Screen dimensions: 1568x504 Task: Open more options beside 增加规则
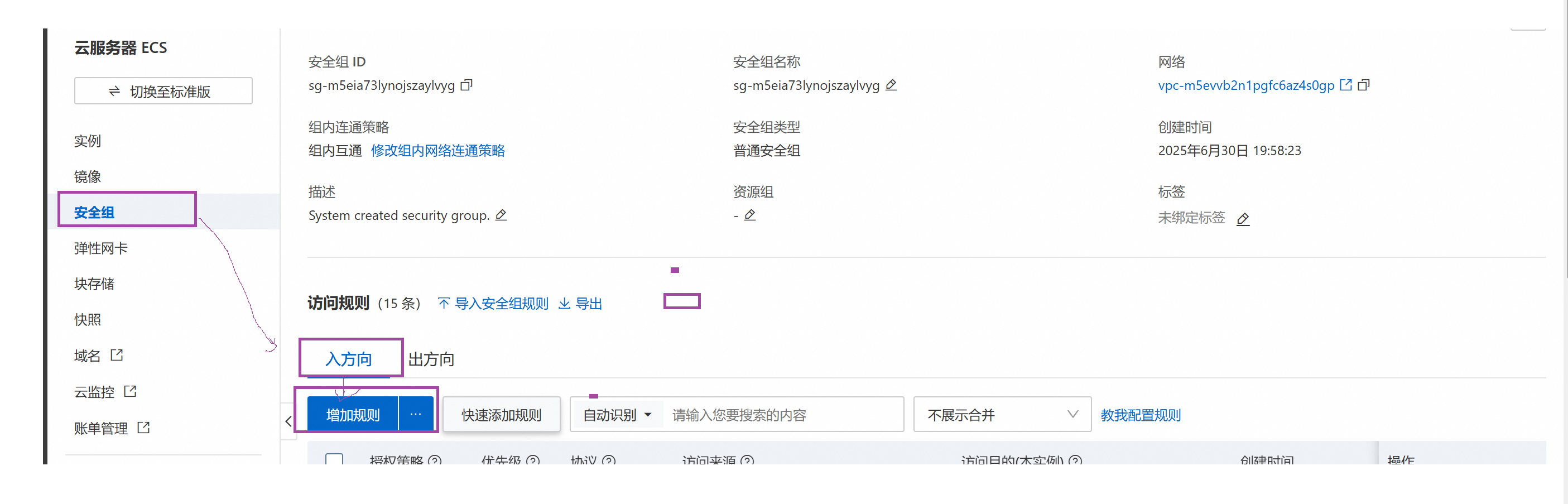(x=416, y=414)
